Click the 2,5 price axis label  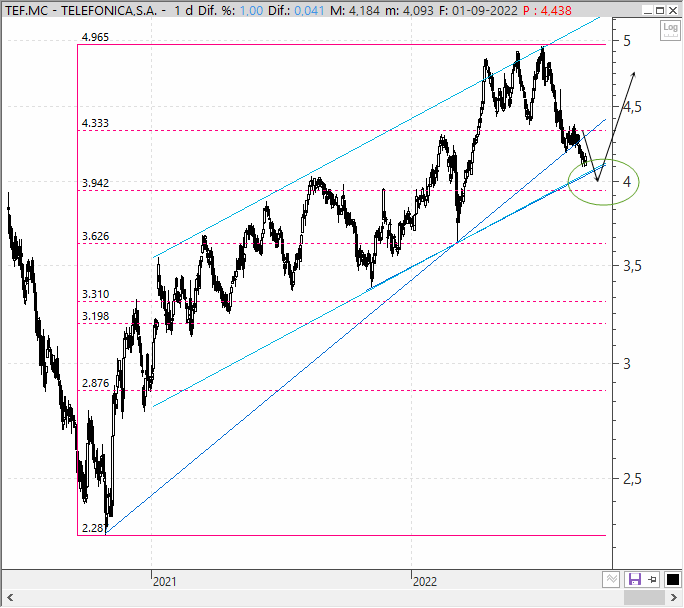[x=632, y=479]
